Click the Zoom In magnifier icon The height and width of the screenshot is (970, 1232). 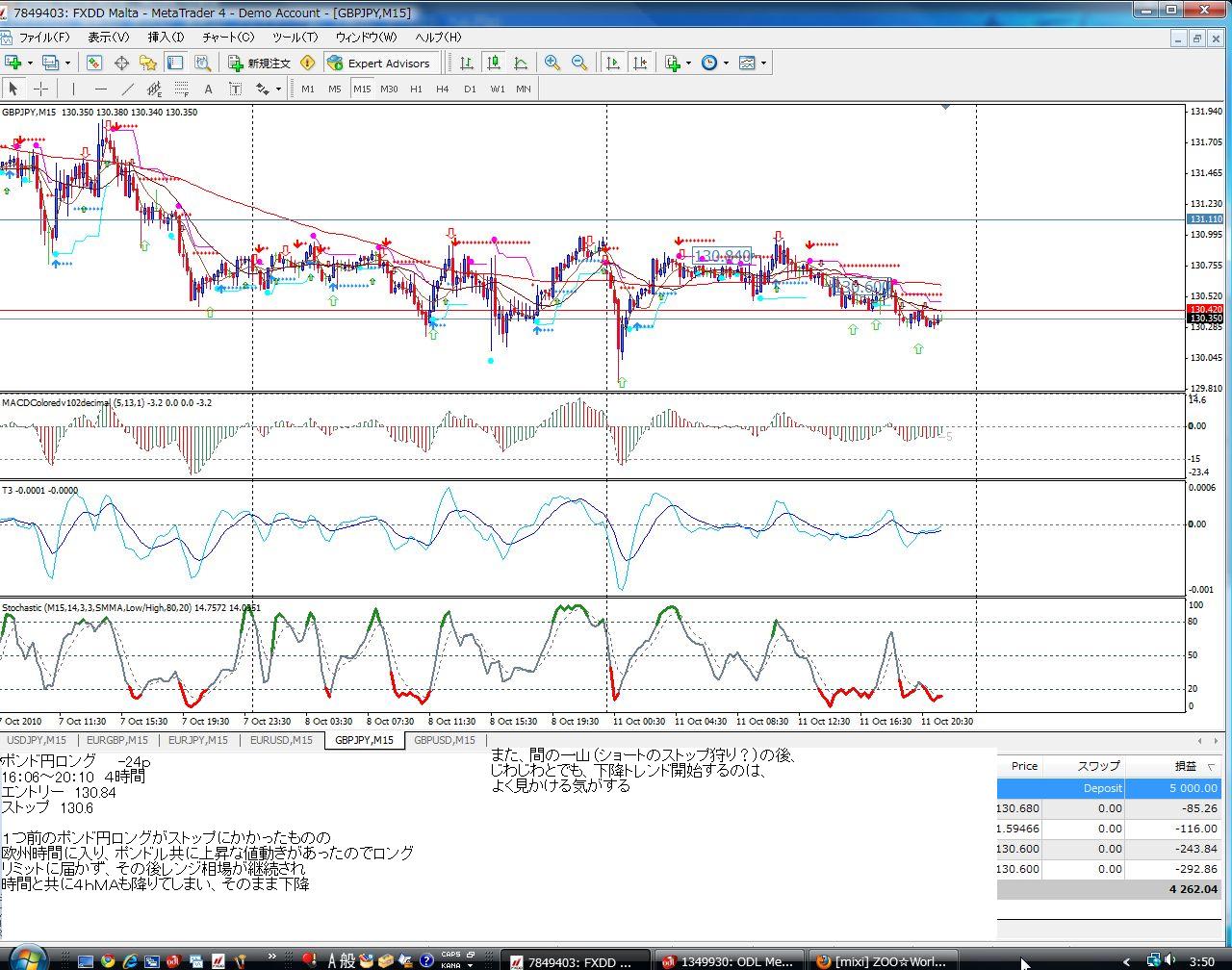(x=552, y=63)
